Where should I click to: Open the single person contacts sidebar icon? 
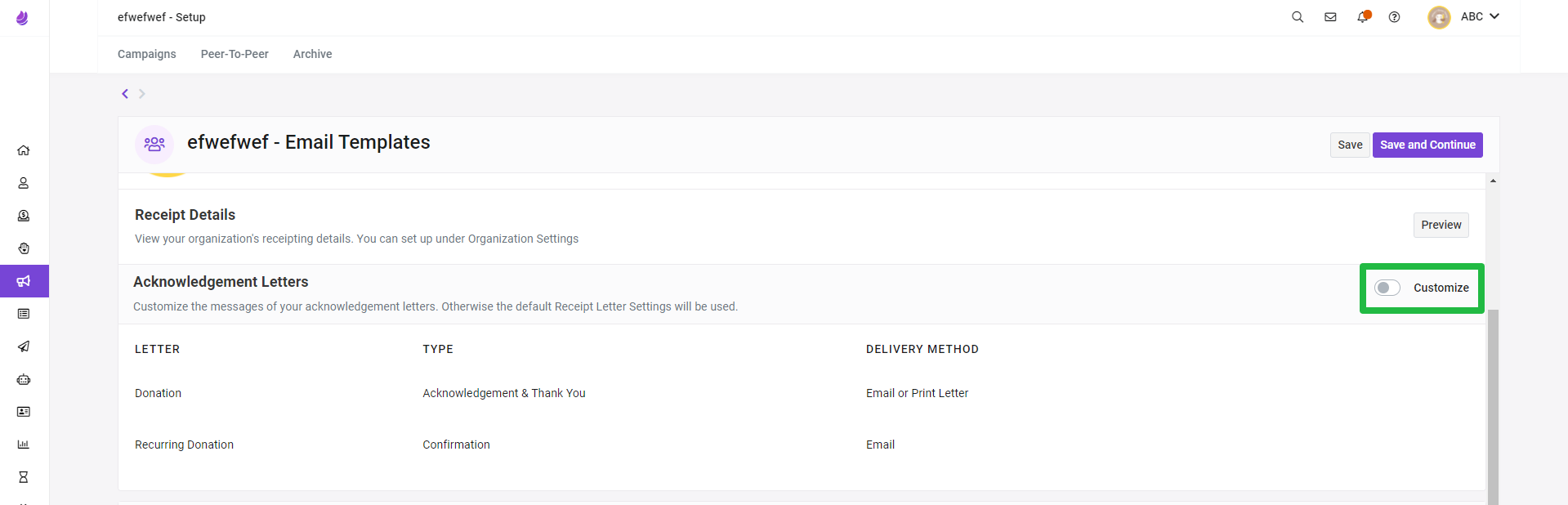(x=24, y=183)
